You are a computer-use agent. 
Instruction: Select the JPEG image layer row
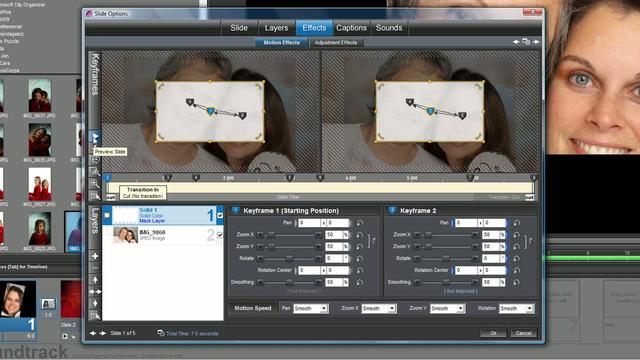tap(163, 235)
